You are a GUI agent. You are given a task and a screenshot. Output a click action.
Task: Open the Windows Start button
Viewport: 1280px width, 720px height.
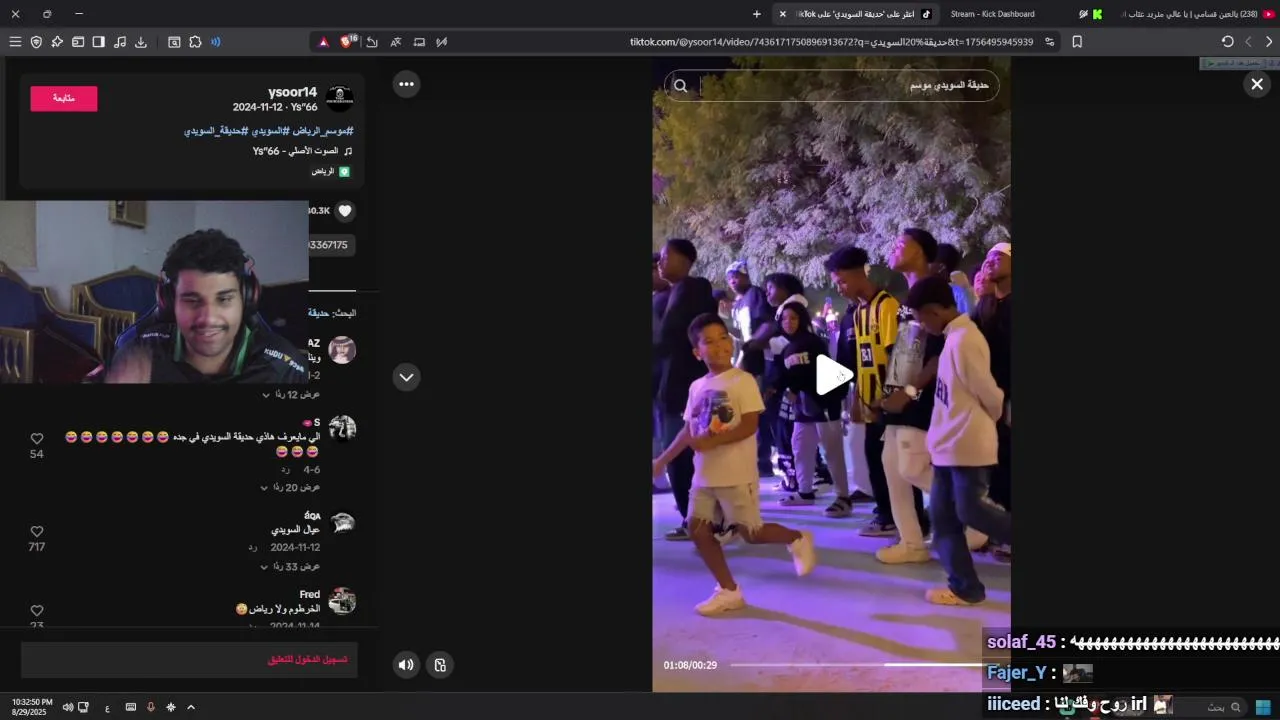[1263, 707]
